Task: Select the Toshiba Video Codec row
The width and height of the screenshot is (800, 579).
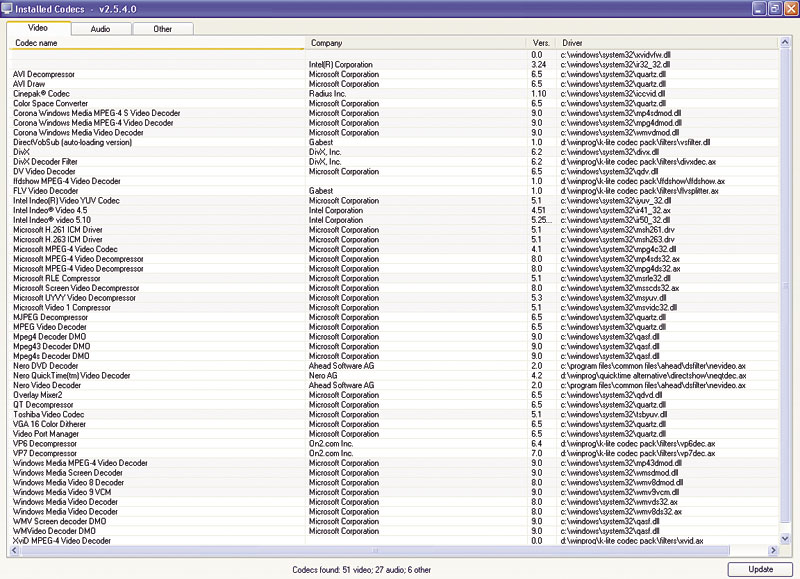Action: (394, 414)
